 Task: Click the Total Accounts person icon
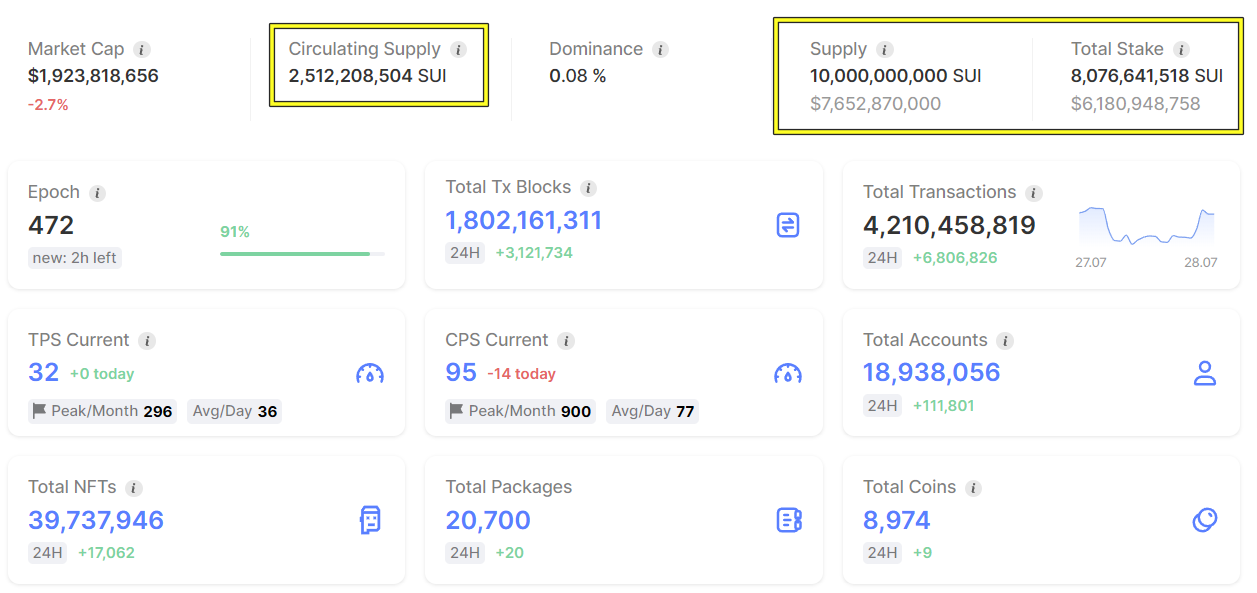coord(1205,373)
